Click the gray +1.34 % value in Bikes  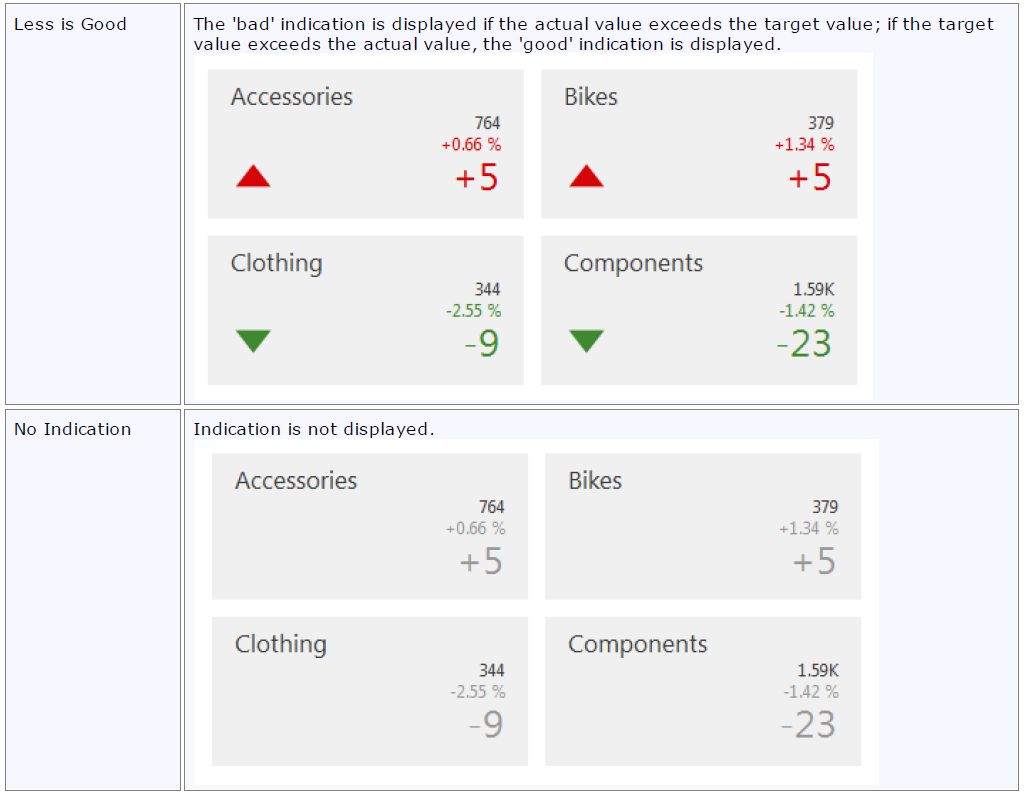808,528
